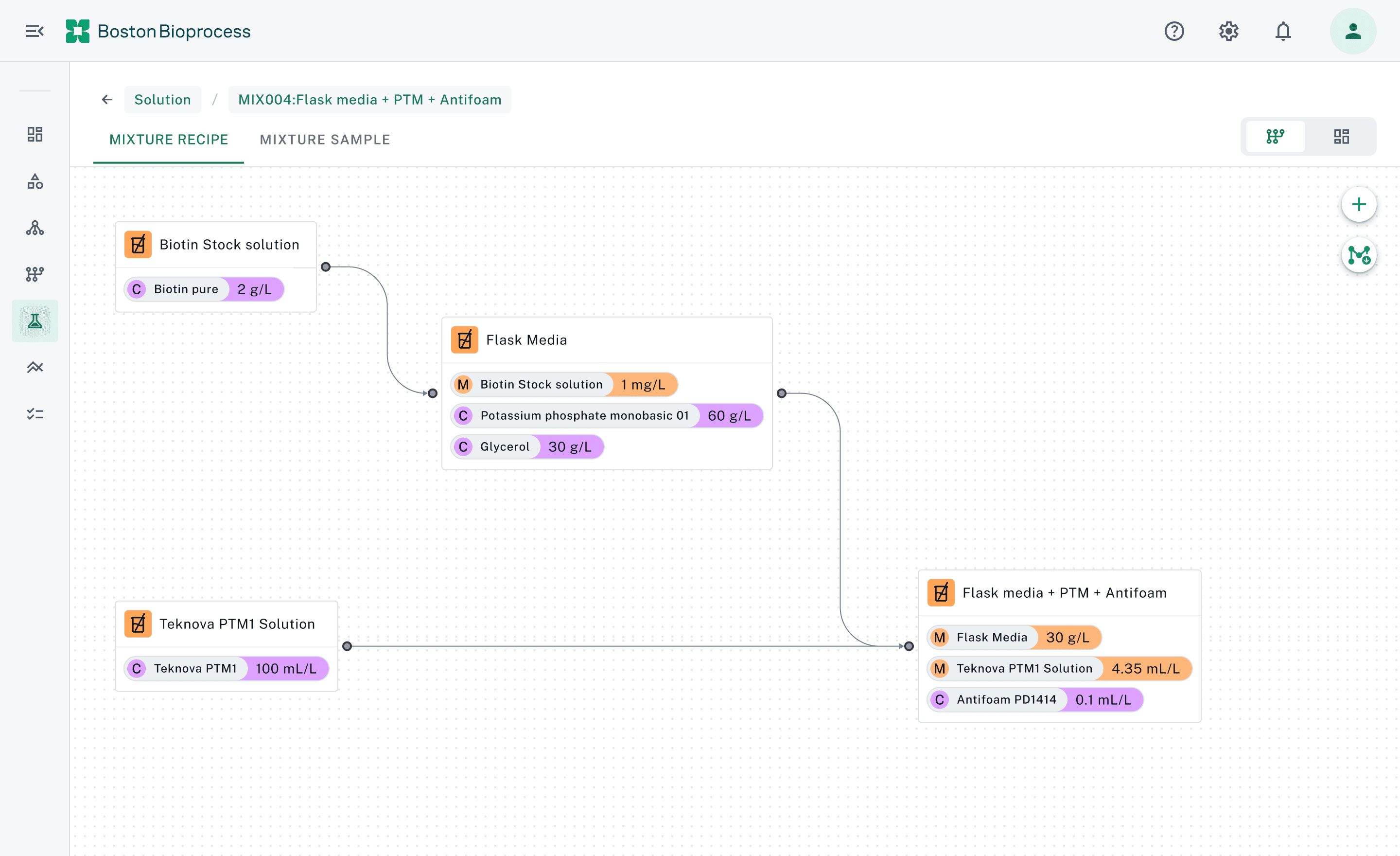Click the Glycerol 30 g/L component chip
This screenshot has height=856, width=1400.
527,447
